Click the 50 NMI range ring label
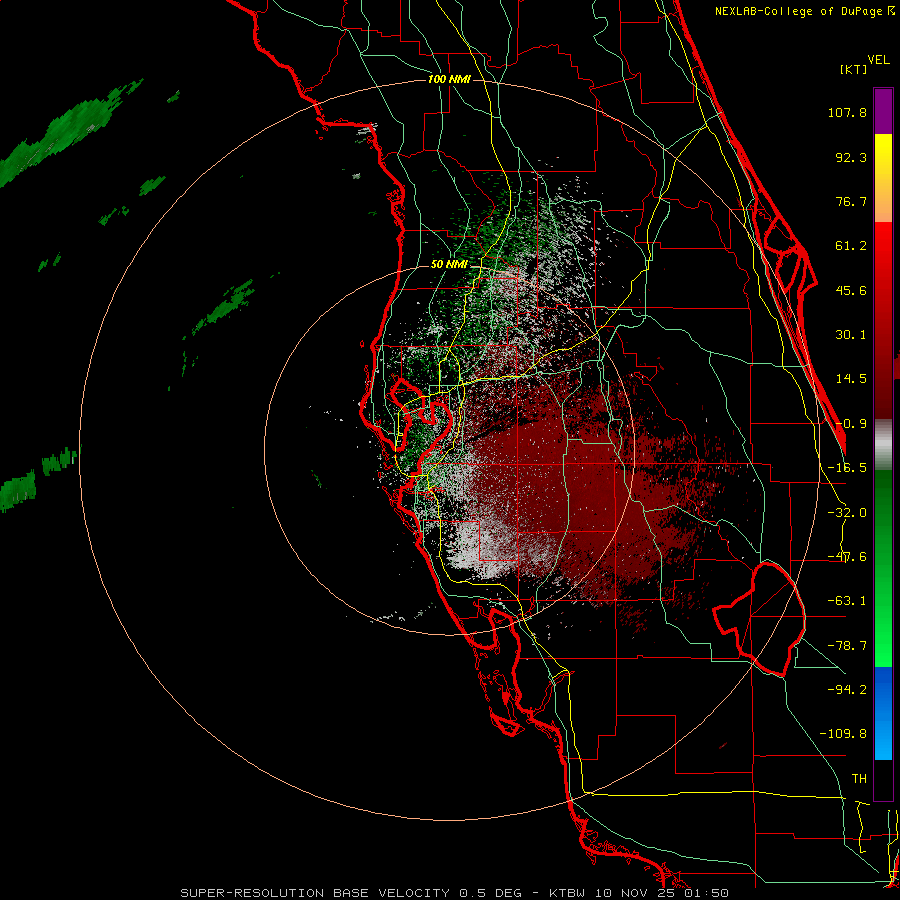 (x=449, y=265)
